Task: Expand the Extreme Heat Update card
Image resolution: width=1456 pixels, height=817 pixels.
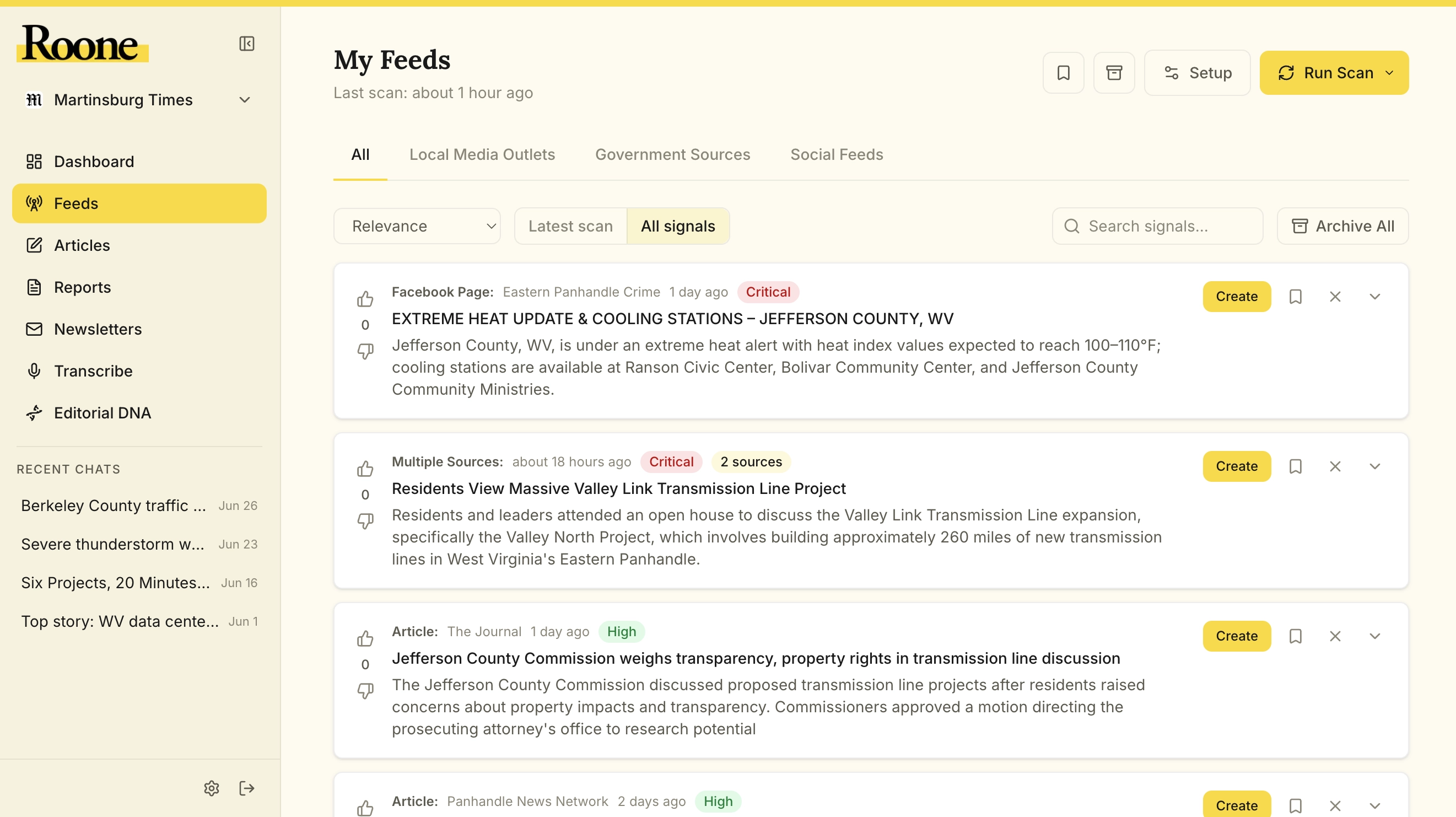Action: (1374, 296)
